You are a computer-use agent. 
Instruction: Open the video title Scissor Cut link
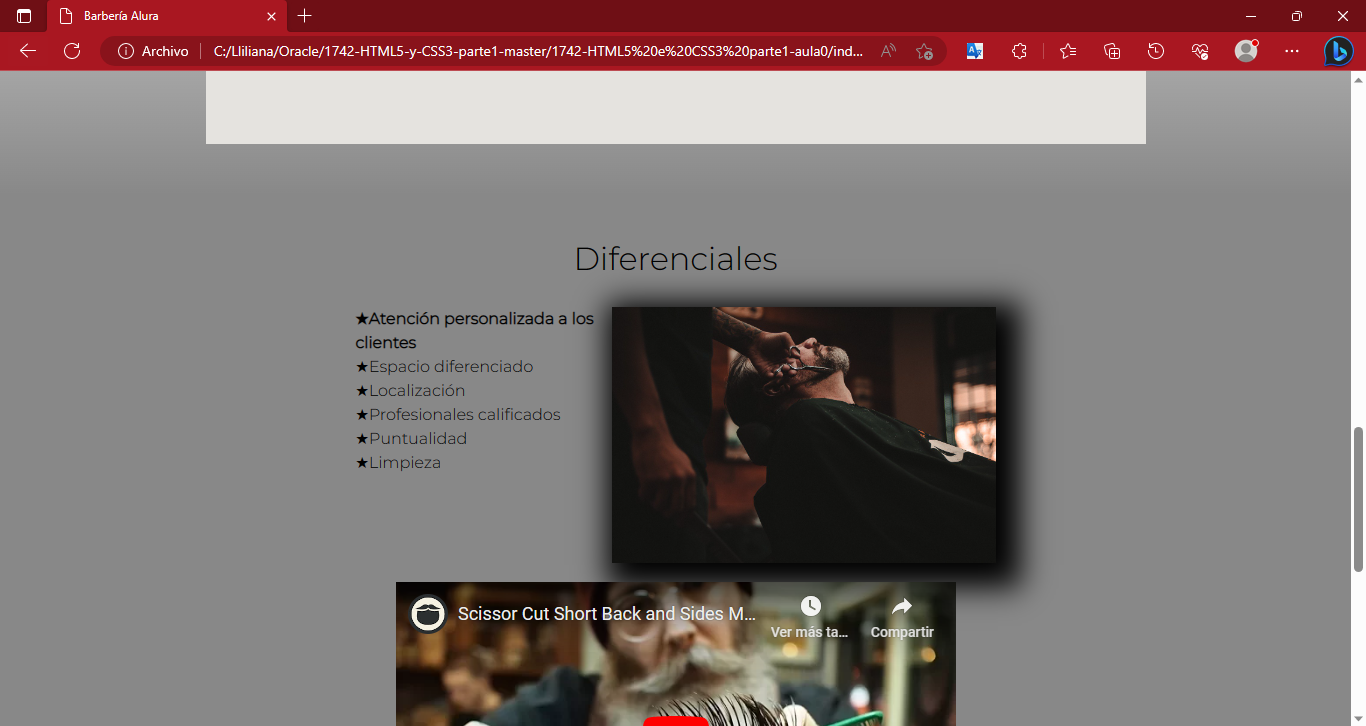[x=607, y=614]
